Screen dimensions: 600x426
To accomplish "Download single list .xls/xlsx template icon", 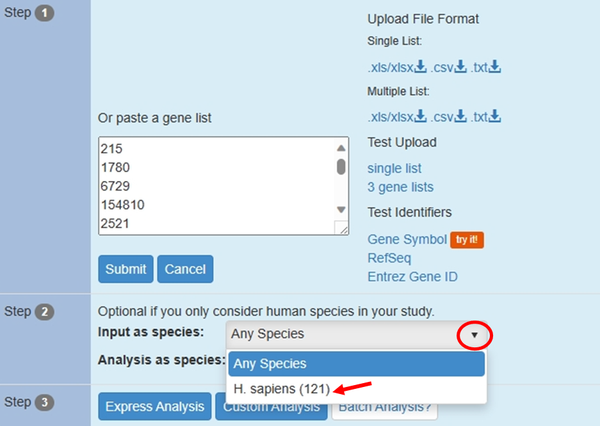I will click(421, 67).
